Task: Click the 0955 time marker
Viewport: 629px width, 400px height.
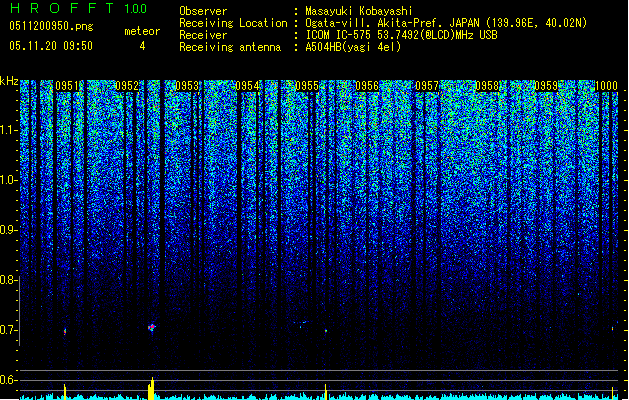Action: pyautogui.click(x=307, y=86)
